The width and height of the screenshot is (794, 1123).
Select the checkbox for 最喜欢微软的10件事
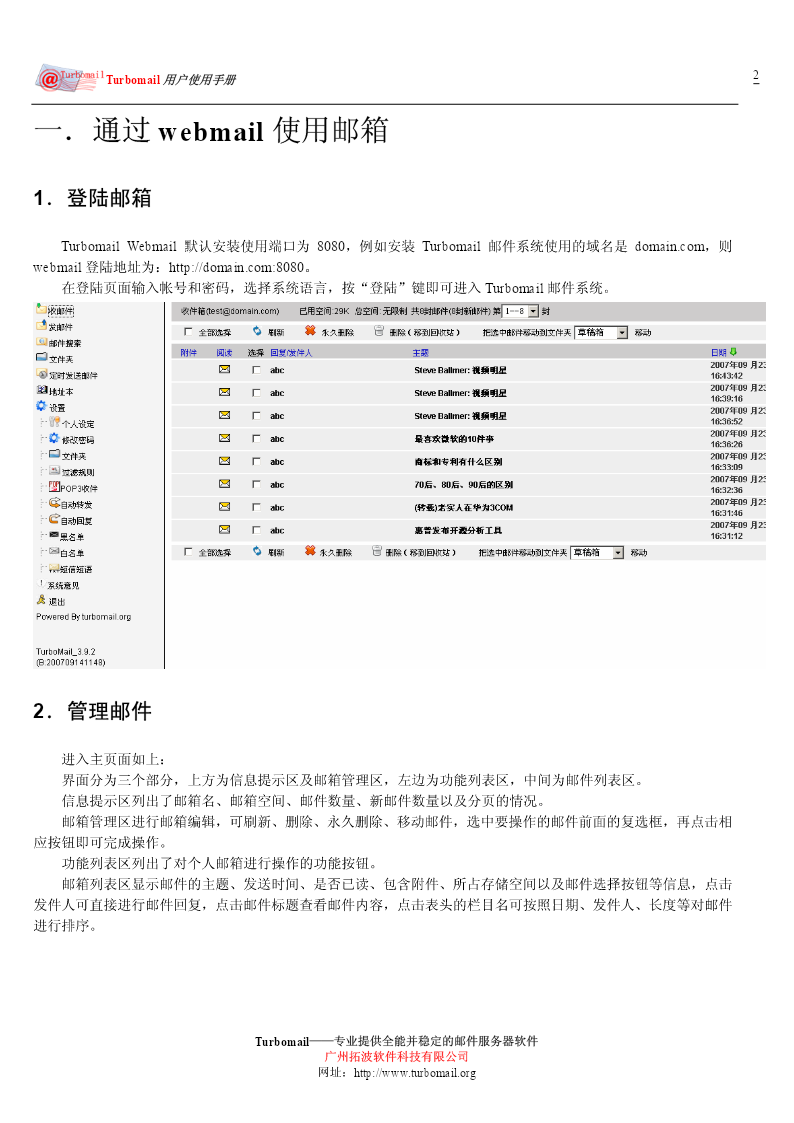tap(256, 439)
